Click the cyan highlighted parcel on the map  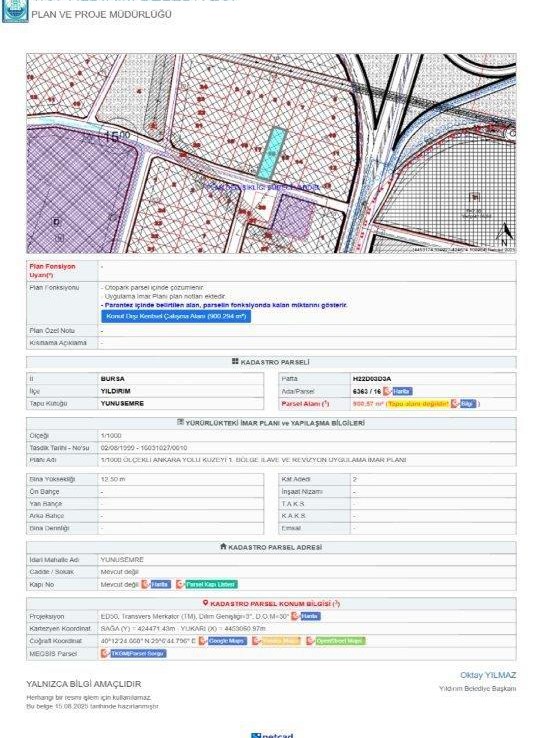tap(273, 153)
